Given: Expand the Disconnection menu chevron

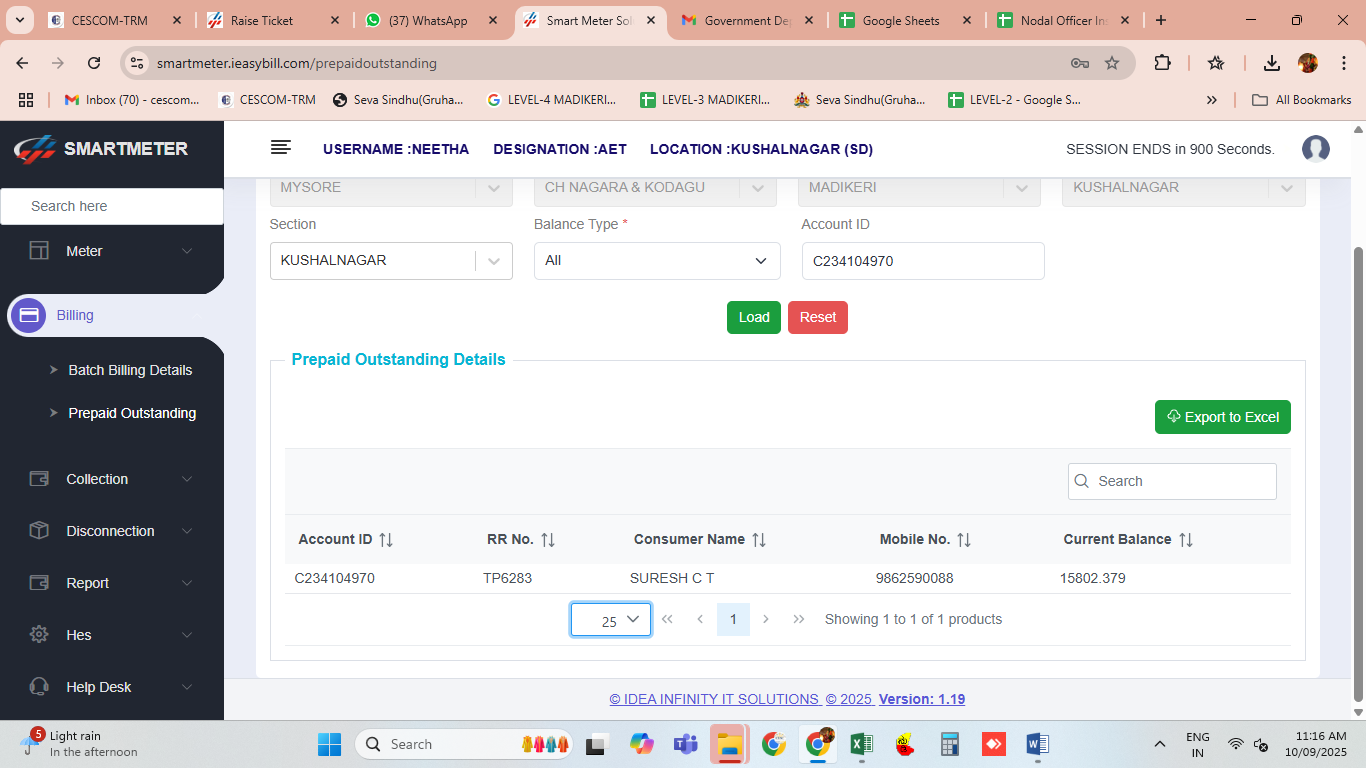Looking at the screenshot, I should pos(187,531).
